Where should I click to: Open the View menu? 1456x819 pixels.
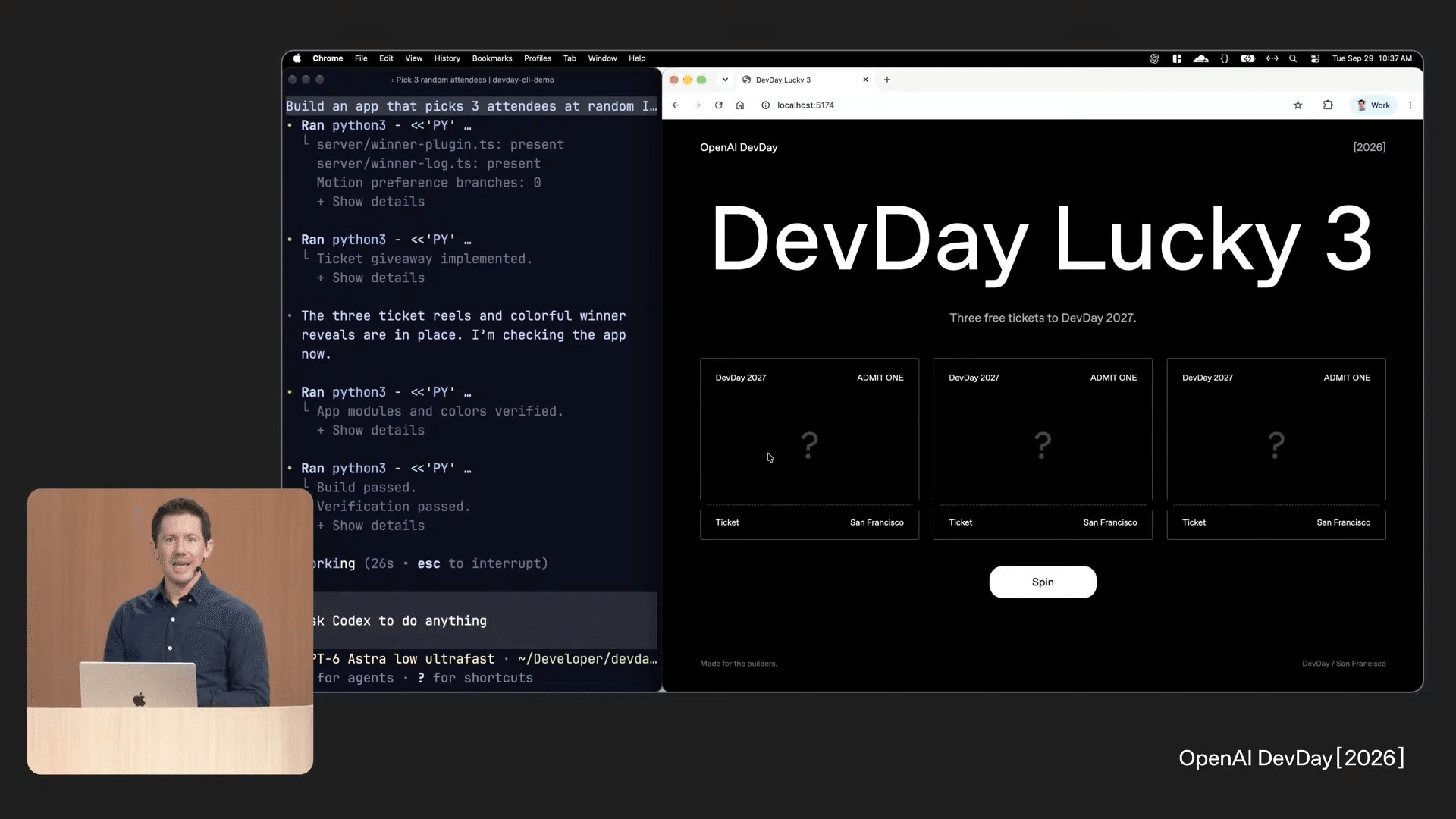(x=413, y=58)
